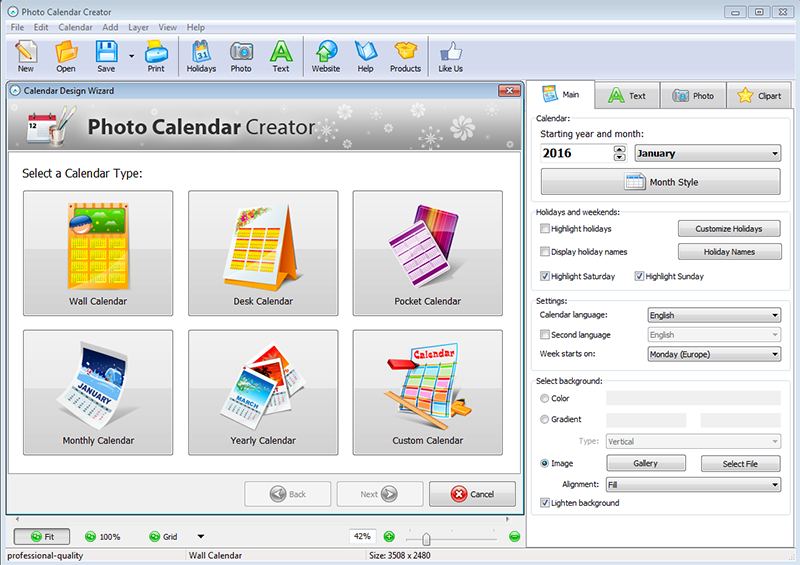Image resolution: width=800 pixels, height=565 pixels.
Task: Open the Holidays toolbar icon
Action: [x=201, y=57]
